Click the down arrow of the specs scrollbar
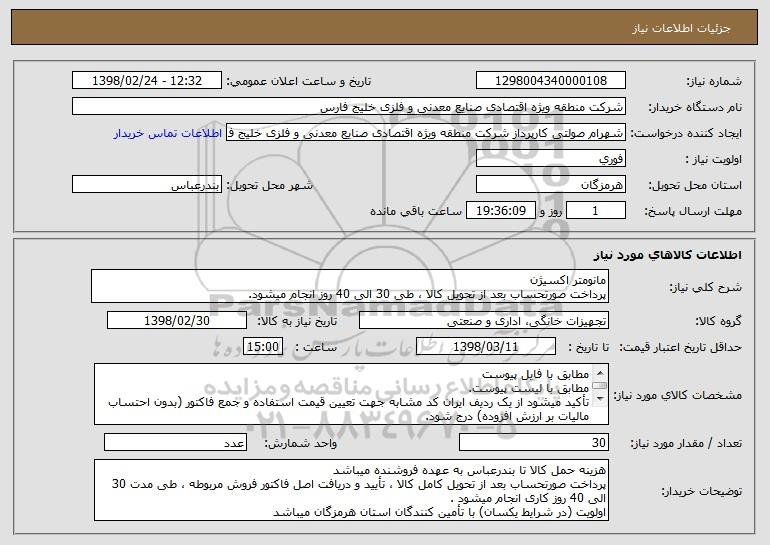 600,399
